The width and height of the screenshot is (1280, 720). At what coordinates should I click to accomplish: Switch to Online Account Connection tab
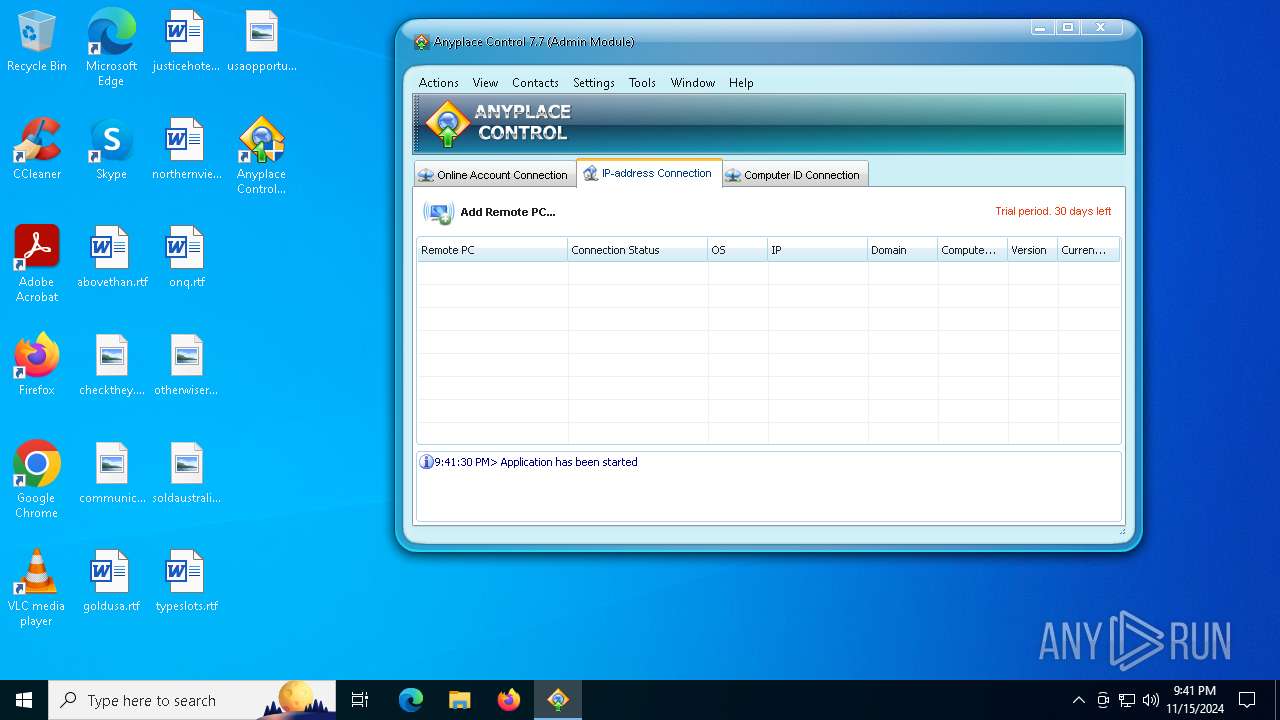pos(494,175)
